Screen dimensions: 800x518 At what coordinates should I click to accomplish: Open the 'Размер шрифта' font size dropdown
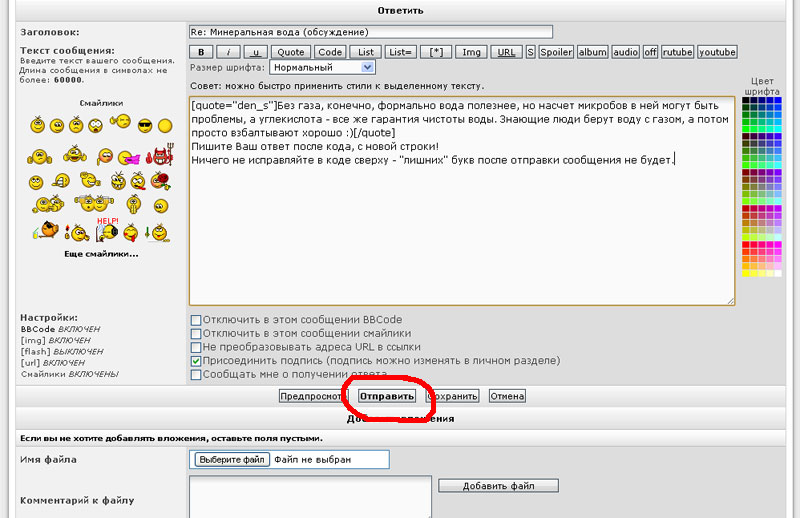click(322, 67)
